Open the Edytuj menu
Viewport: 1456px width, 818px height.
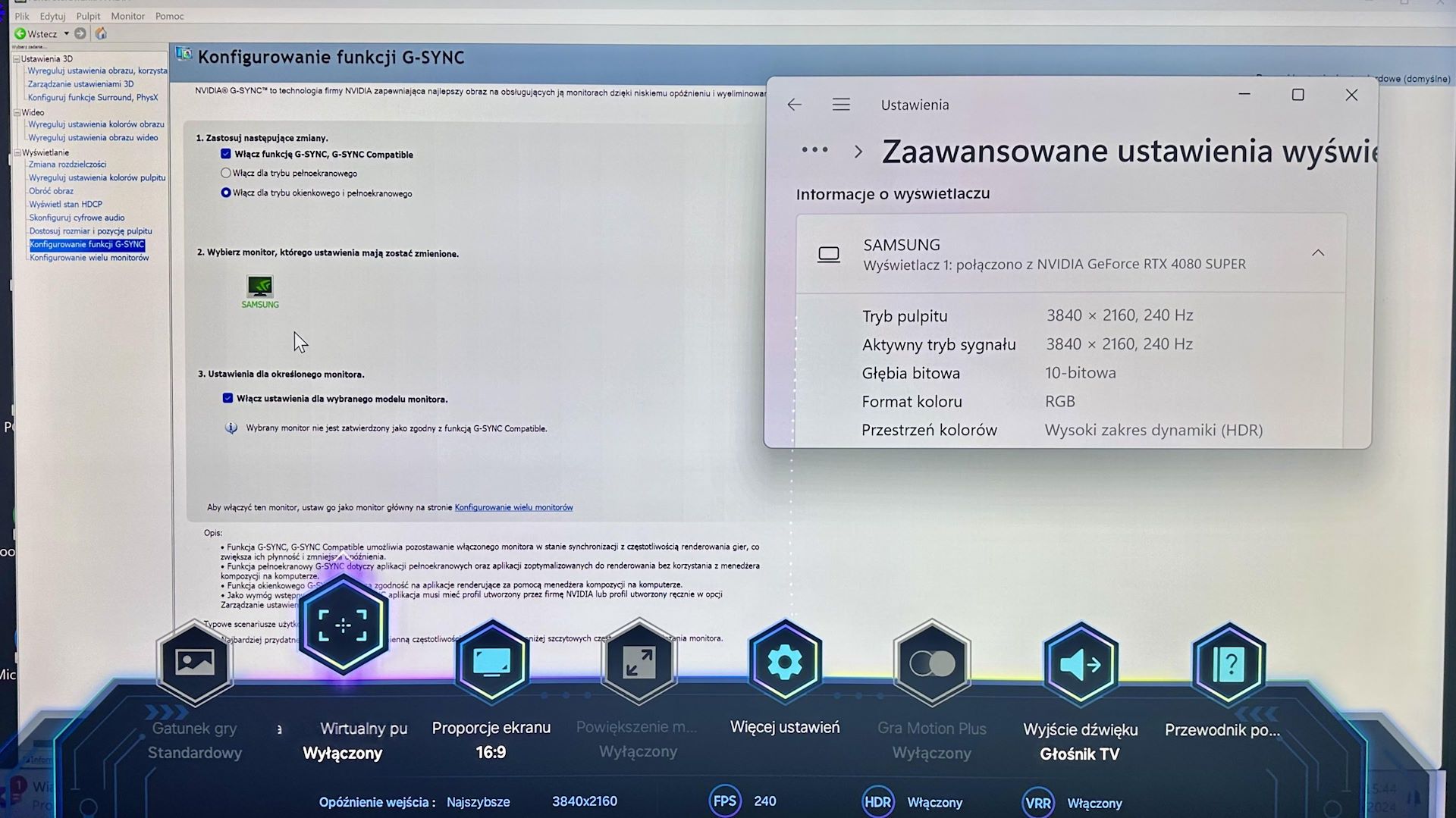52,16
